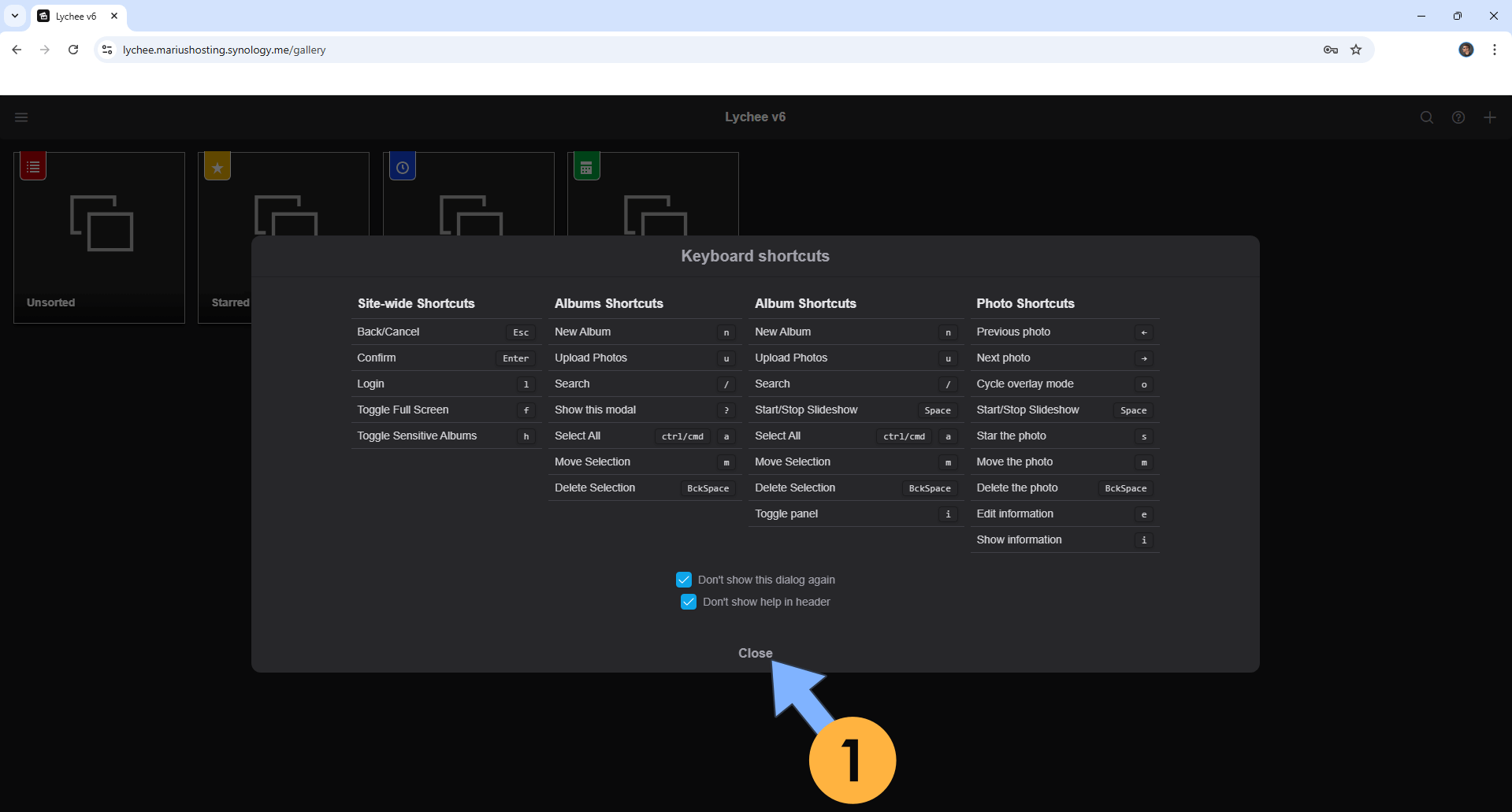
Task: Click the help question mark icon
Action: point(1458,117)
